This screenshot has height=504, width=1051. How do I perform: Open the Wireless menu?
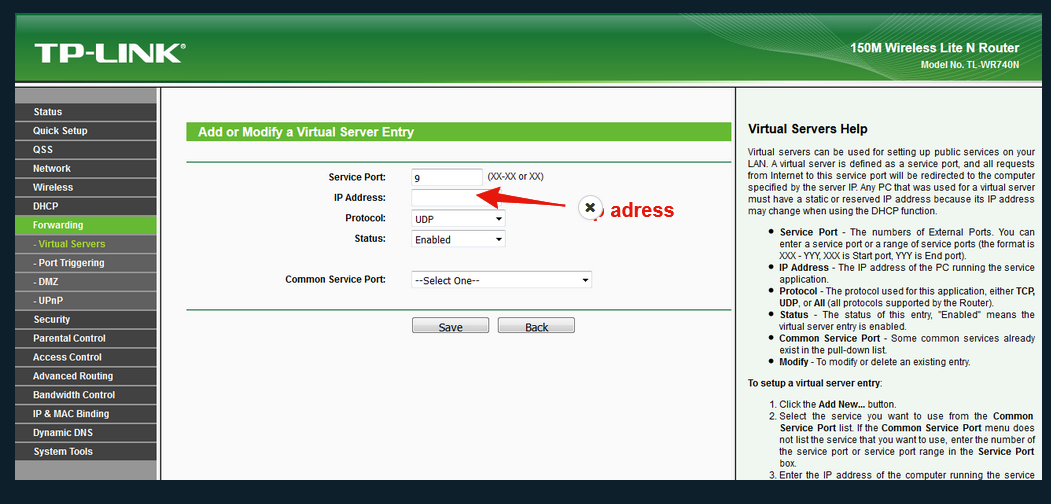[x=86, y=187]
